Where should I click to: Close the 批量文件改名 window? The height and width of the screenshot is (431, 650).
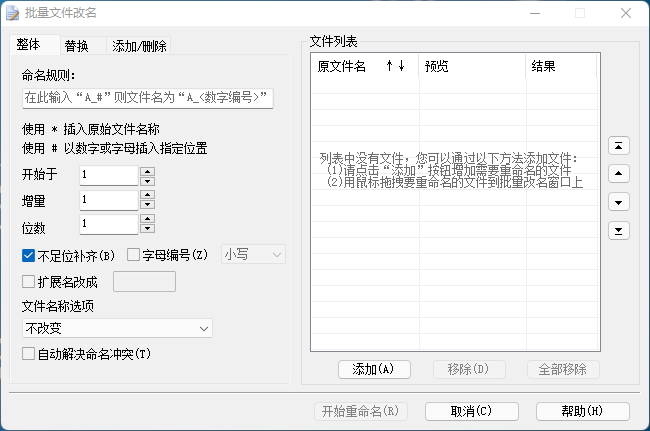[626, 13]
